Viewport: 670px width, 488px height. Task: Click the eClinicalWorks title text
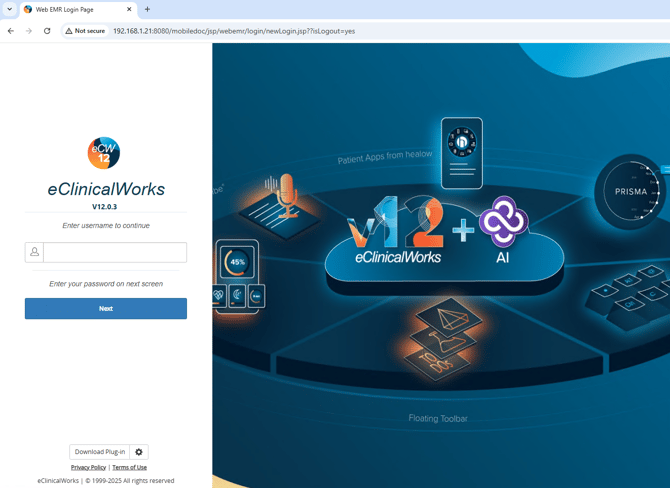[x=106, y=189]
